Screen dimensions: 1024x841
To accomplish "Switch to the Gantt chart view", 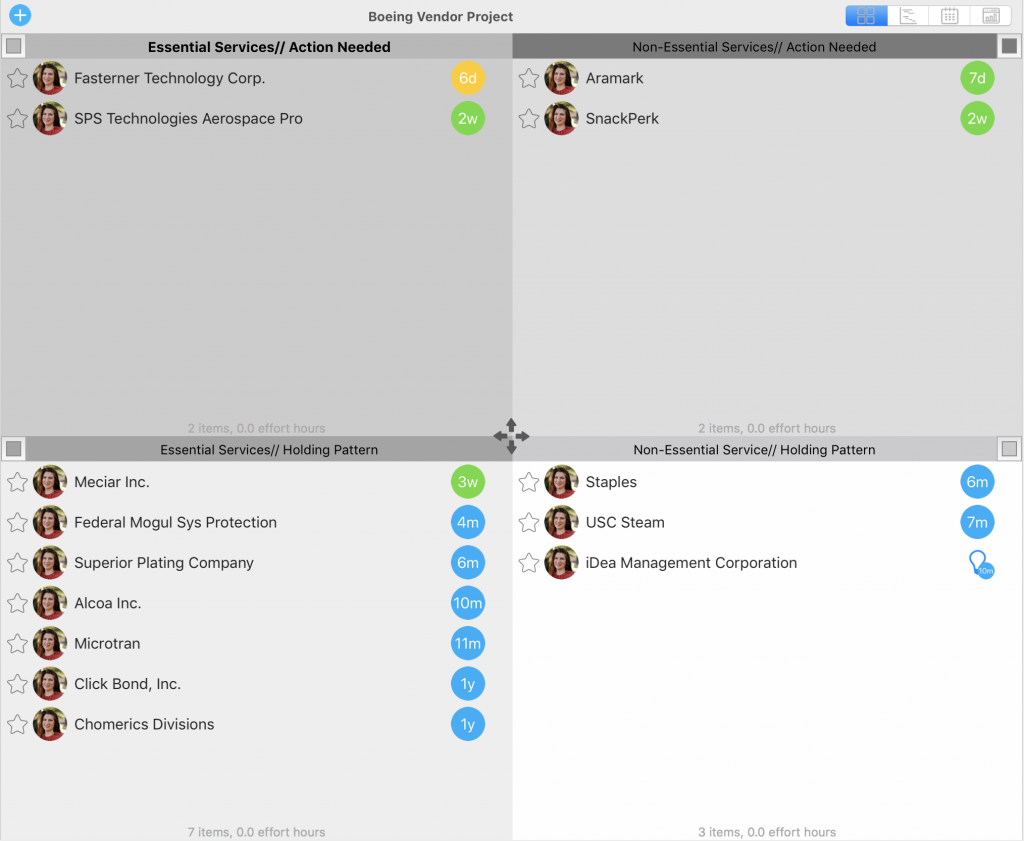I will pyautogui.click(x=908, y=16).
